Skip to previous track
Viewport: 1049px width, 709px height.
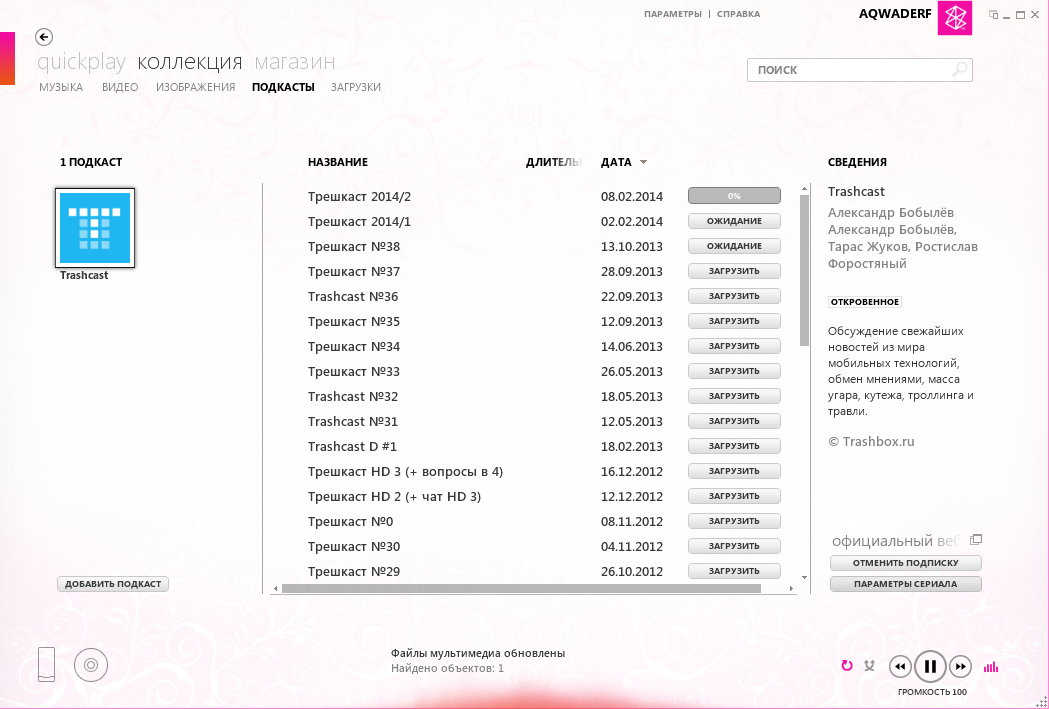pos(900,666)
